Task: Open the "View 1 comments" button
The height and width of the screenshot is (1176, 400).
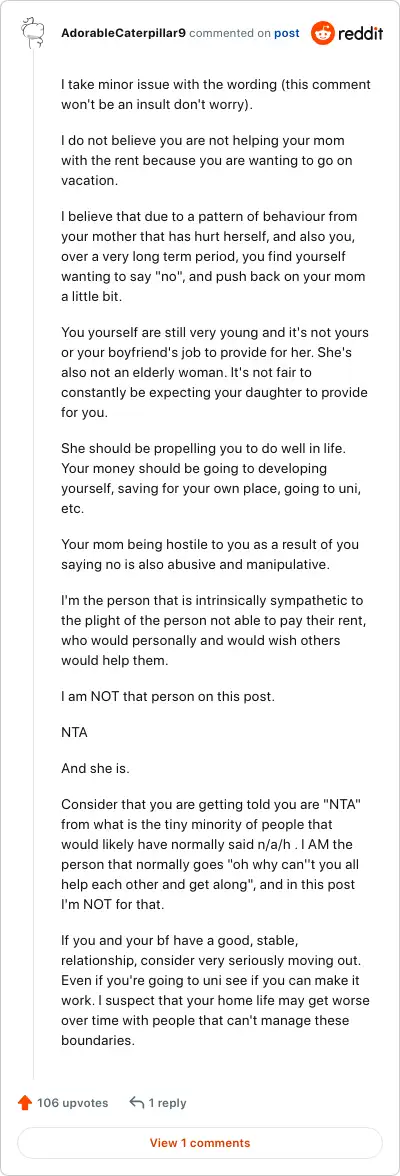Action: coord(200,1143)
